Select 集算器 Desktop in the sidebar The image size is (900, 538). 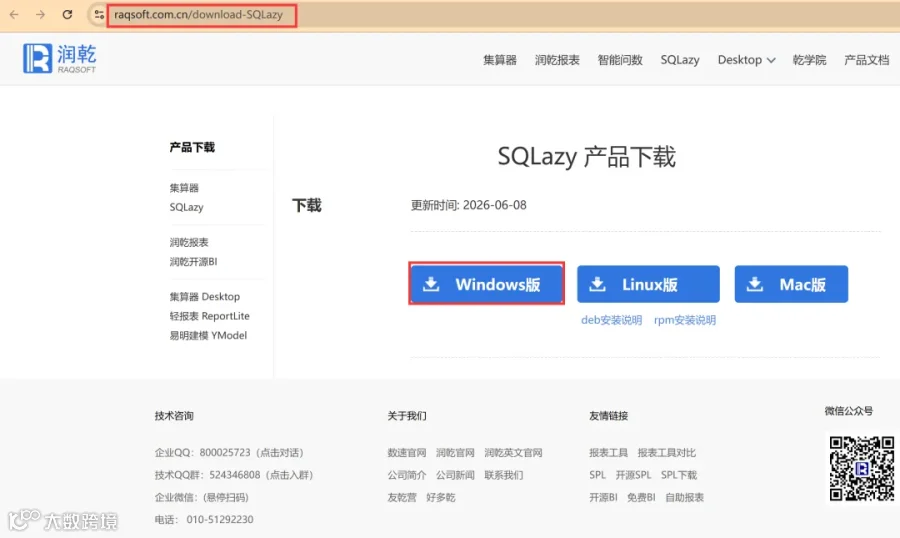(204, 297)
